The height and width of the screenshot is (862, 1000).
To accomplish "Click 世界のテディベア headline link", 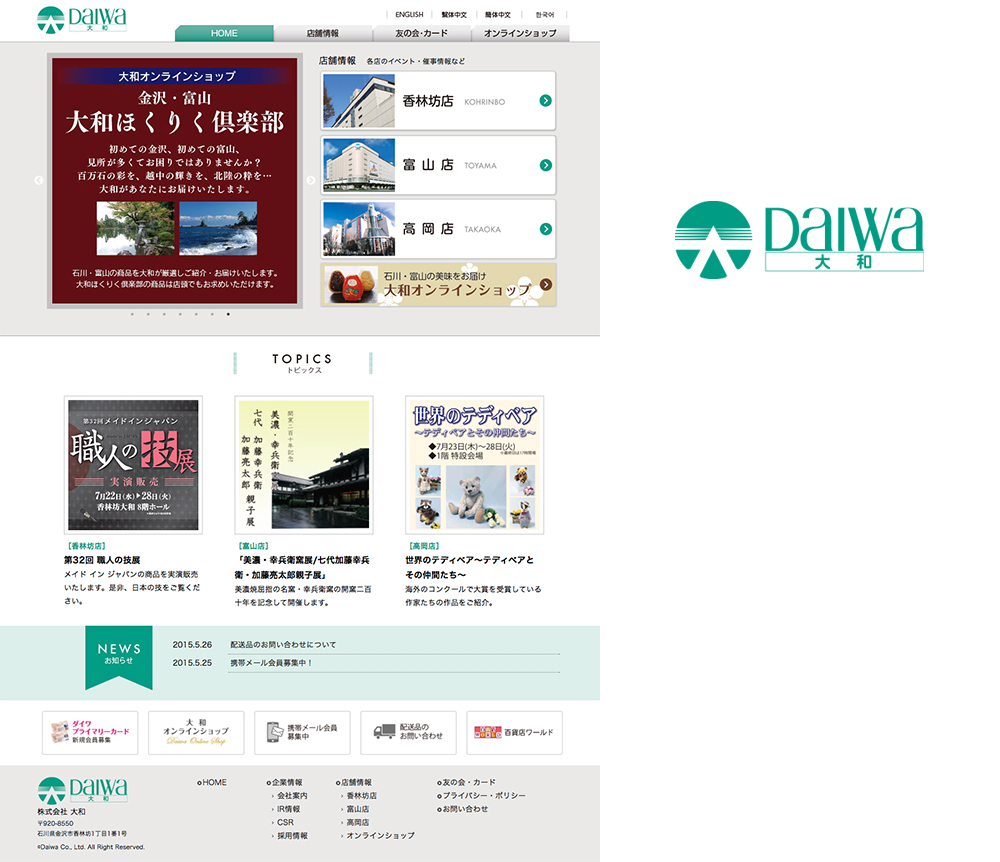I will pyautogui.click(x=469, y=567).
